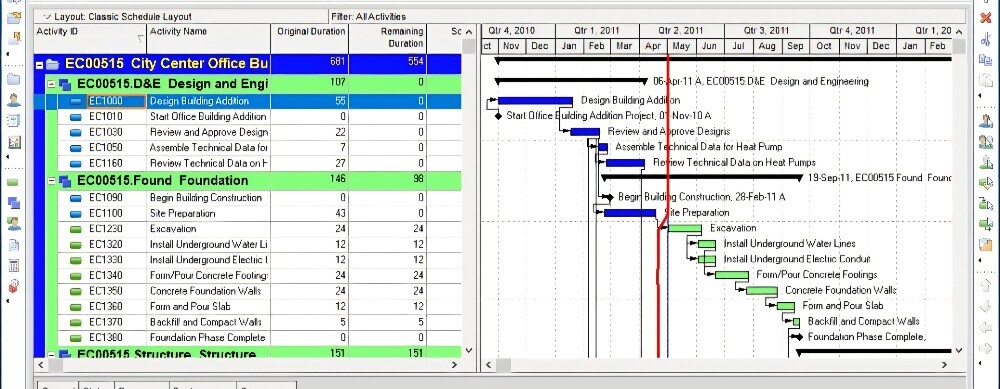Open the WBS blue squares icon in sidebar
This screenshot has width=1000, height=389.
pos(13,203)
